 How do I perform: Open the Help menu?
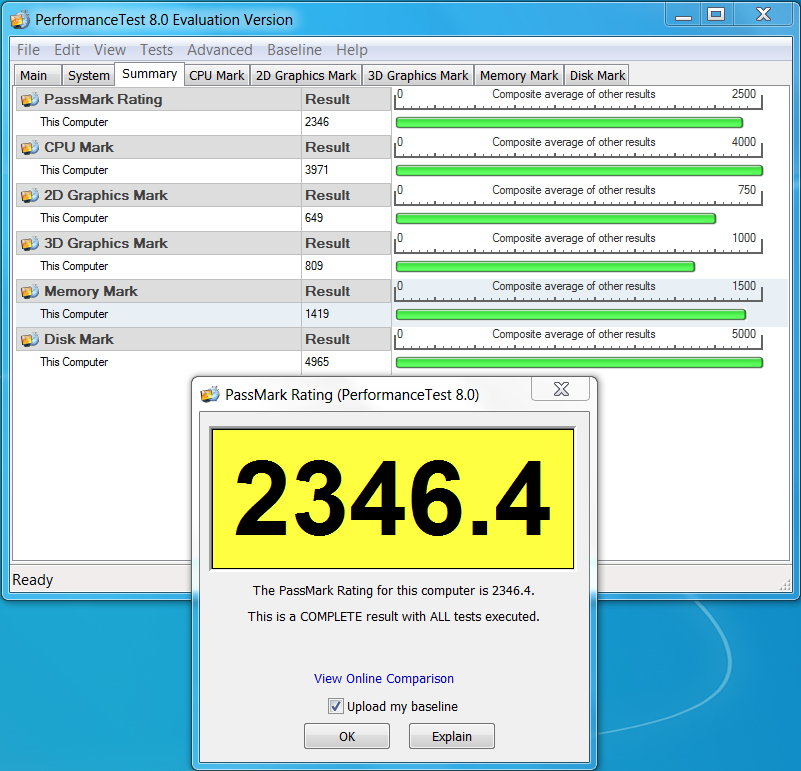point(351,50)
